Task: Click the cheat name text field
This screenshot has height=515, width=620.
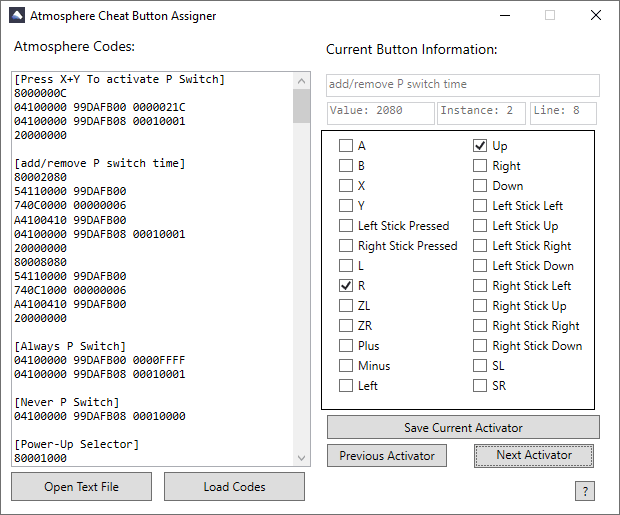Action: [x=462, y=85]
